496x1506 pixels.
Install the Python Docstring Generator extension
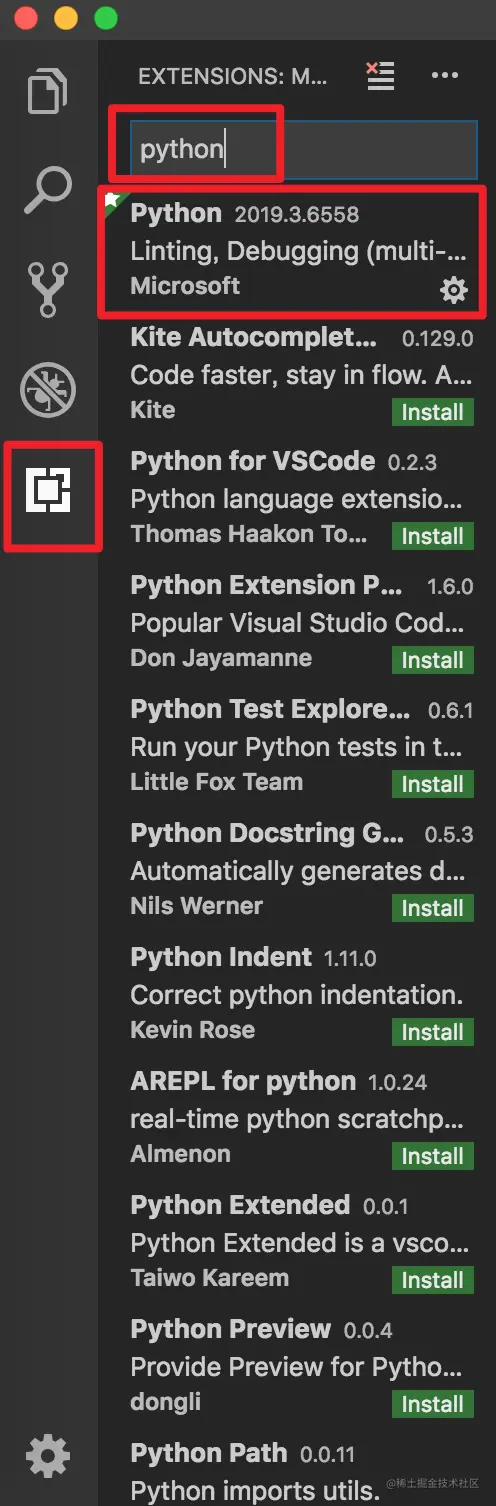click(432, 908)
